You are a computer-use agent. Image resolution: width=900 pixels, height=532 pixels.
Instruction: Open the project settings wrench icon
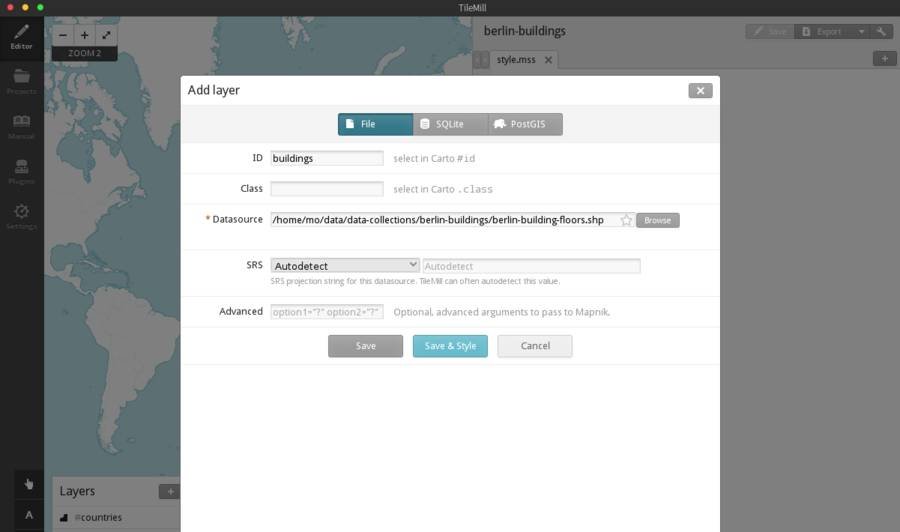(x=881, y=31)
